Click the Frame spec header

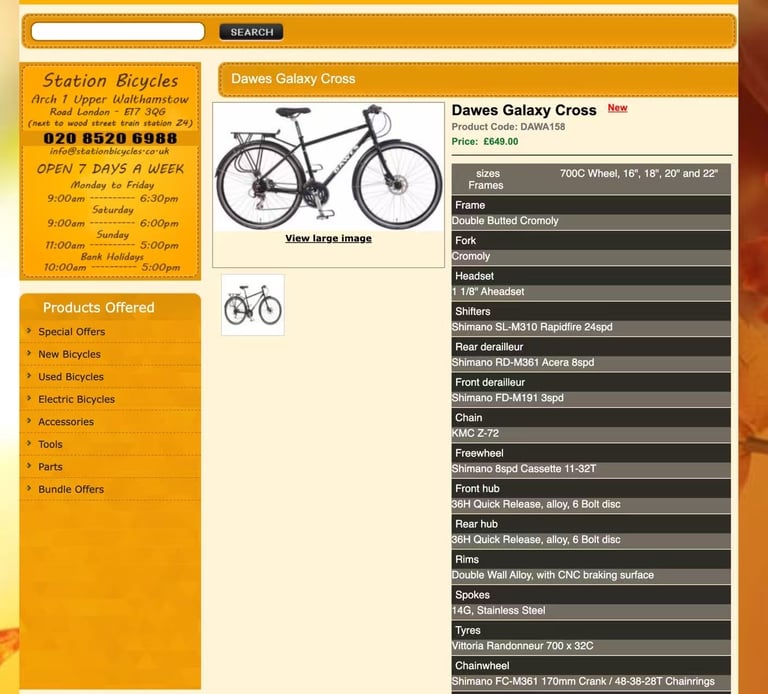(591, 205)
